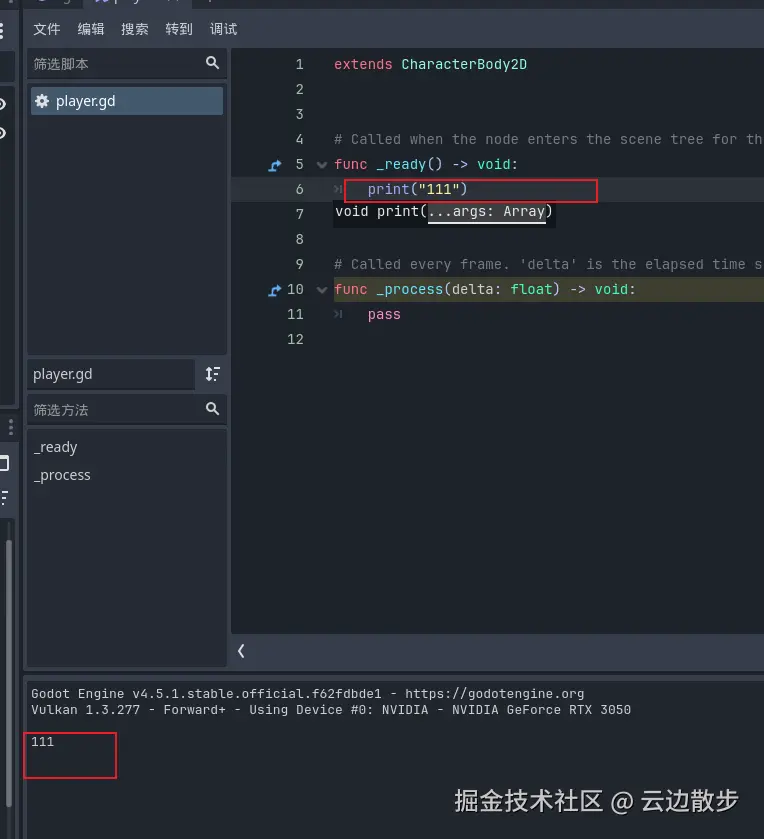This screenshot has height=839, width=764.
Task: Click the void print(...args: Array) signature tooltip
Action: point(444,212)
